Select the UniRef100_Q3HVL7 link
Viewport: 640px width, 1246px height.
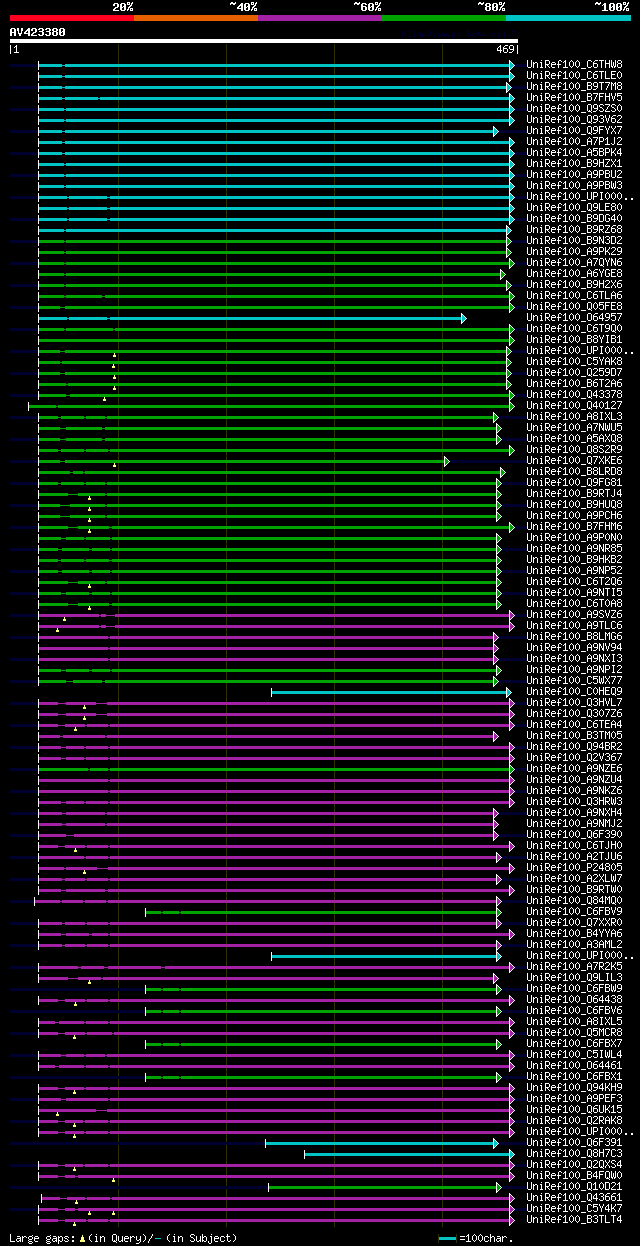pyautogui.click(x=574, y=703)
